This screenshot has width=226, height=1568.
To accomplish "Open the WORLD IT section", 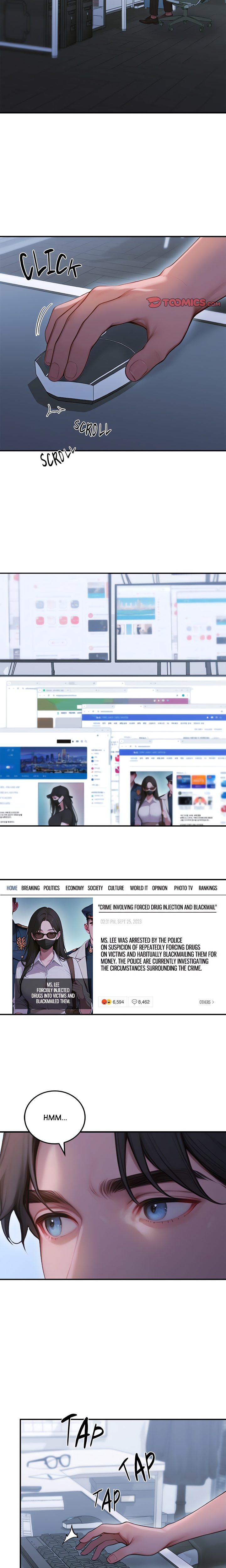I will point(138,888).
